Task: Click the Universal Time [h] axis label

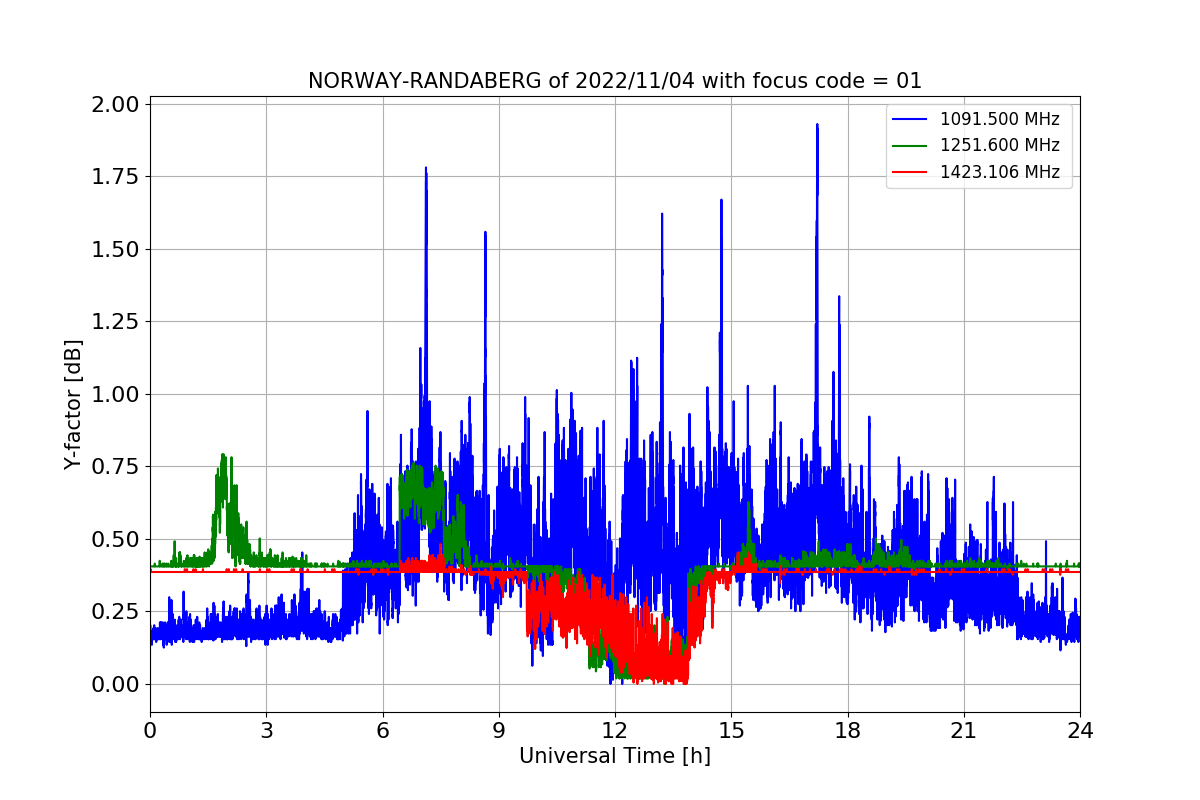Action: point(614,757)
